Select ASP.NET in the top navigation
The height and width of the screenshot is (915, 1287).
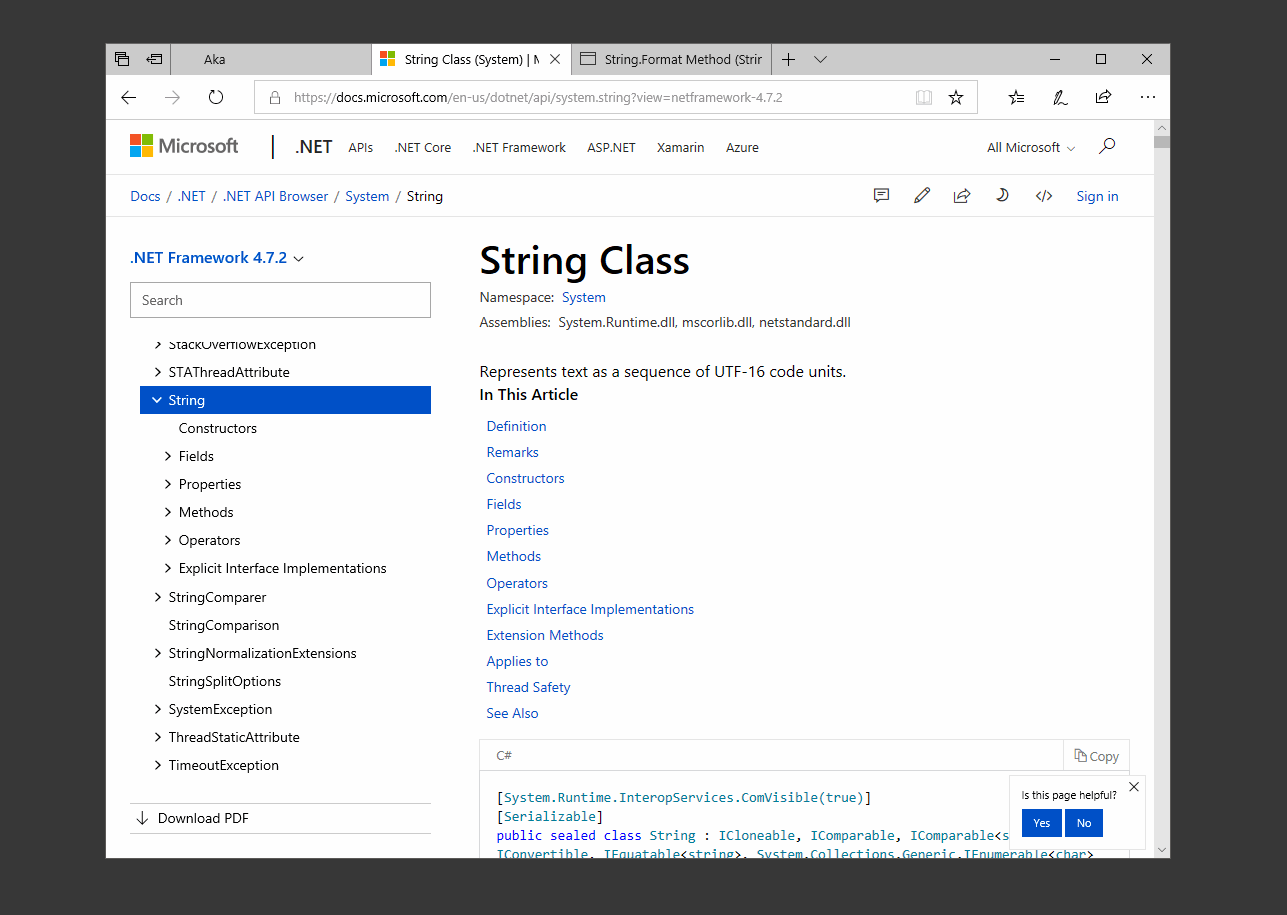tap(611, 147)
